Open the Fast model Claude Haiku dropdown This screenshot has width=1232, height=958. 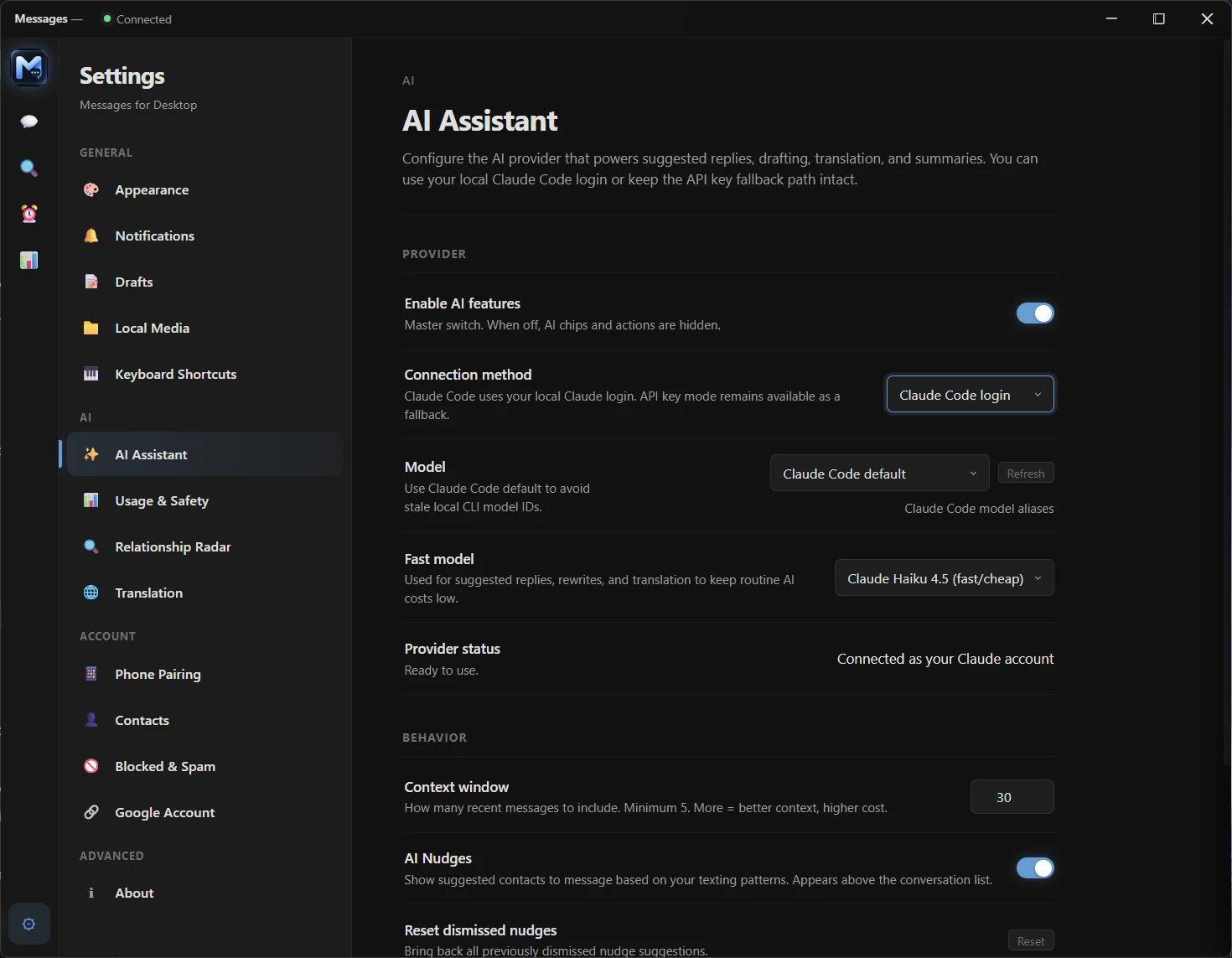click(945, 578)
